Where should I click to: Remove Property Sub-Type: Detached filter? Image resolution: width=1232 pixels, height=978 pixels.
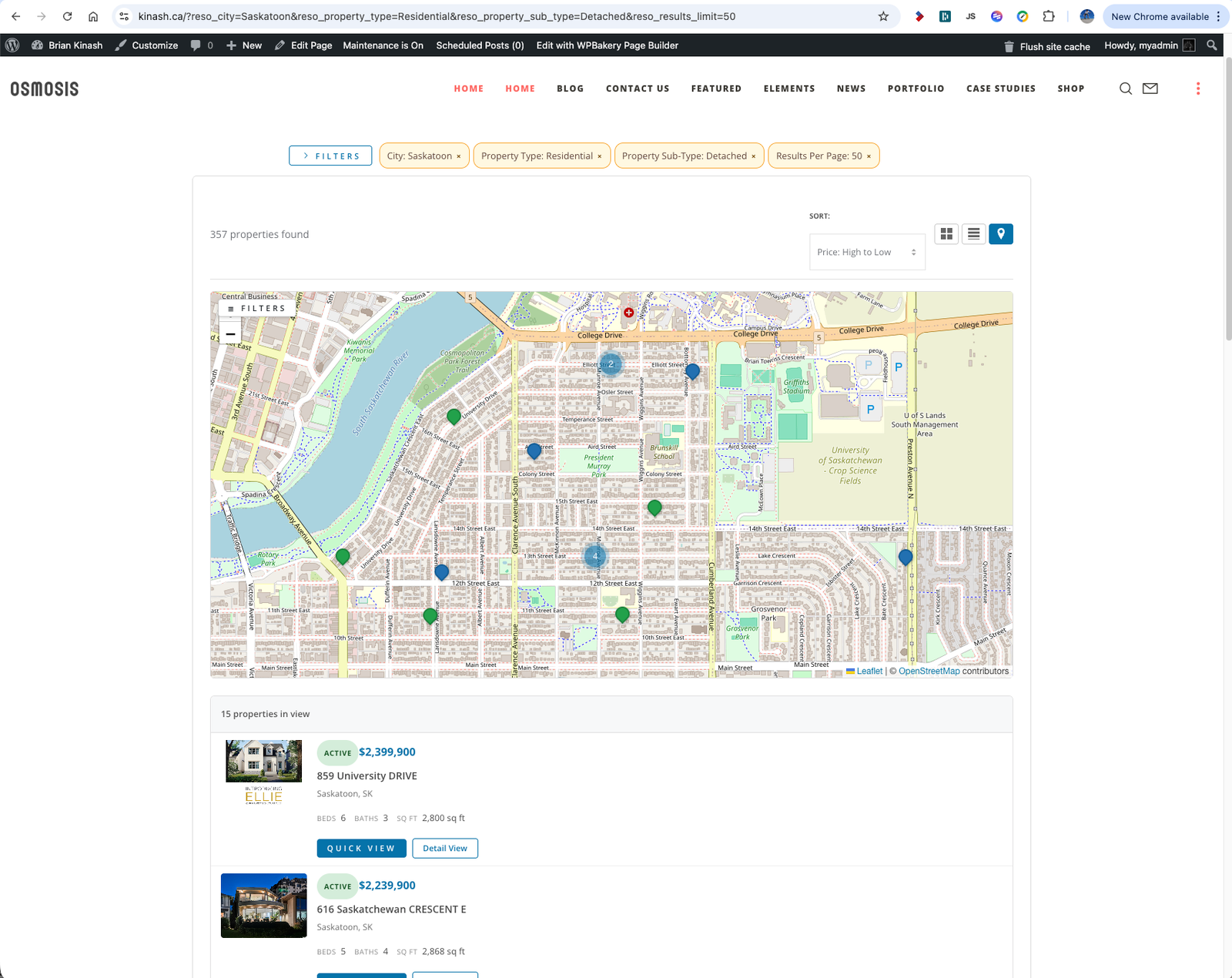pyautogui.click(x=753, y=156)
